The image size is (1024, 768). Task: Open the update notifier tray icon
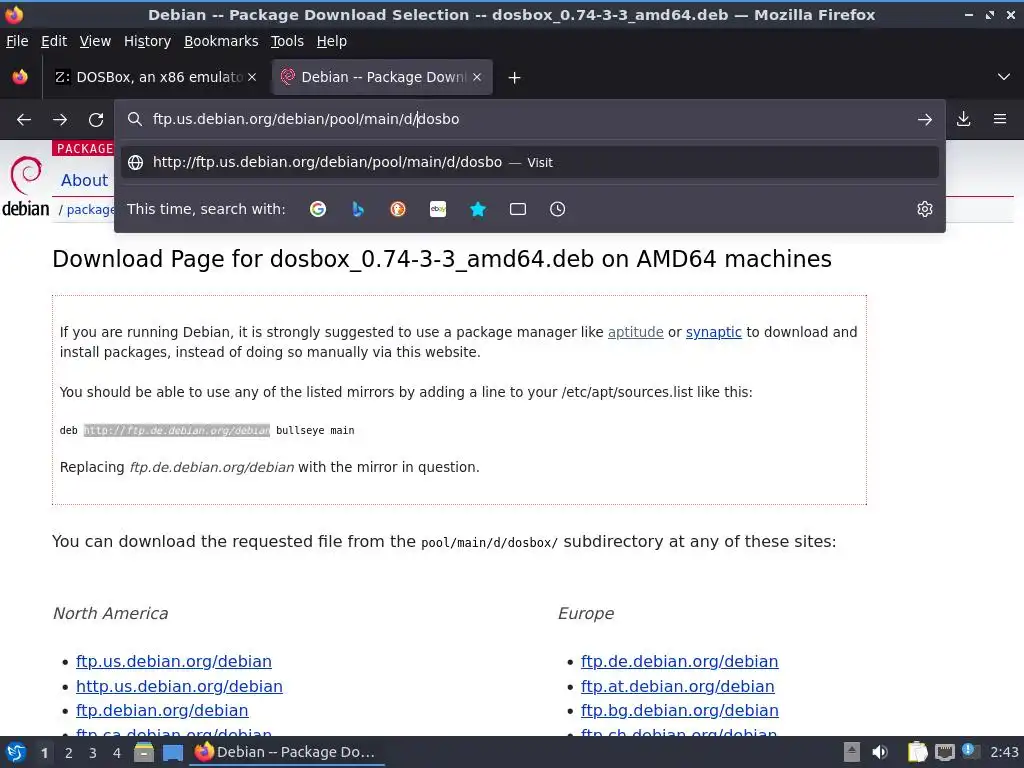point(970,751)
